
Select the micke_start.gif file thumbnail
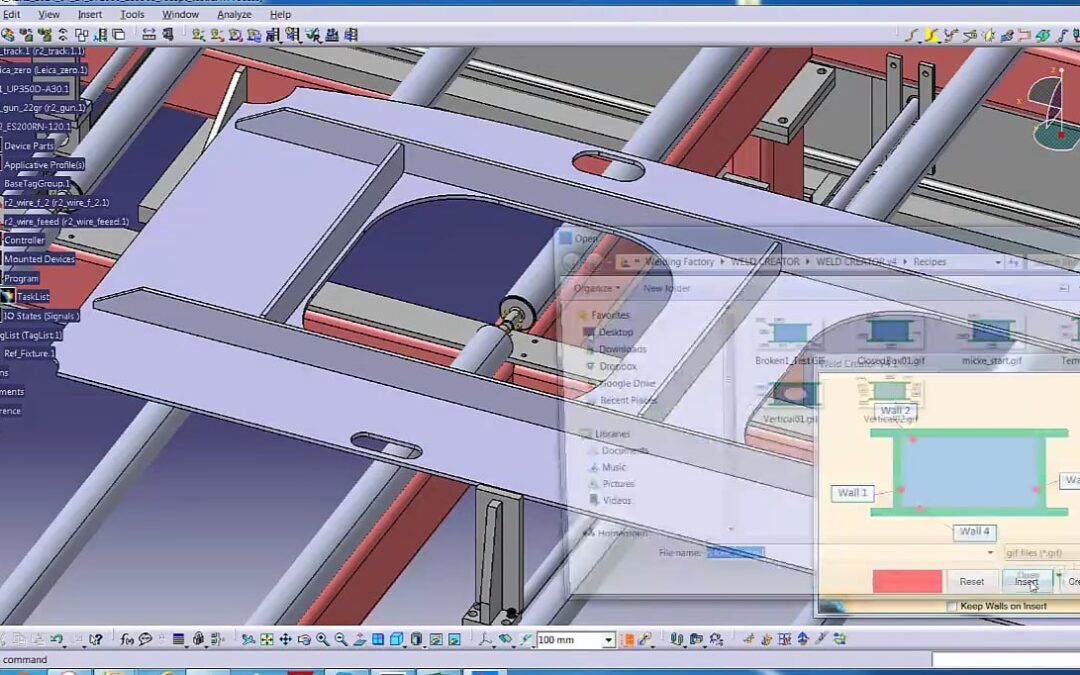(x=991, y=341)
